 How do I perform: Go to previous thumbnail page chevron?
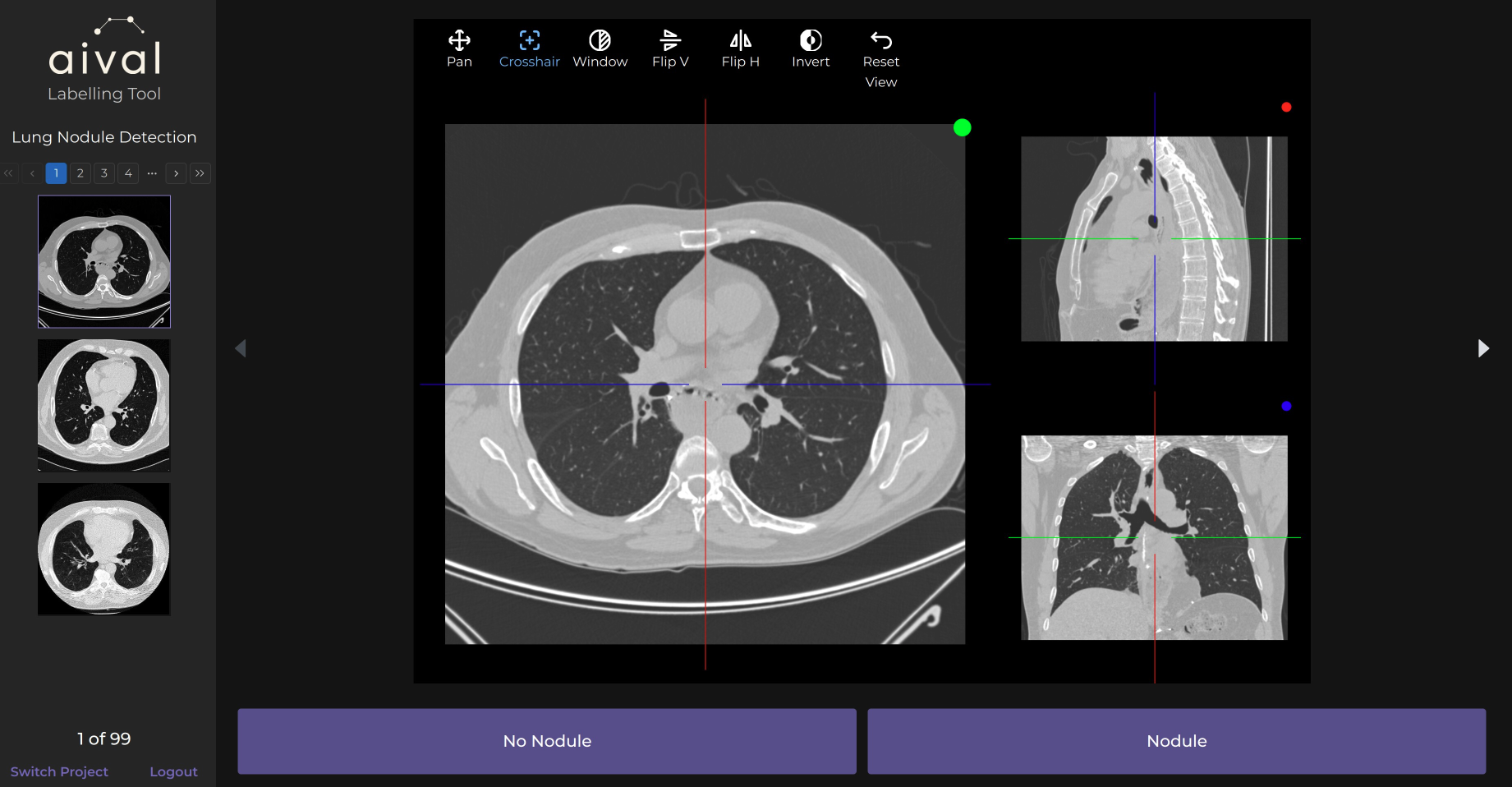pos(32,173)
